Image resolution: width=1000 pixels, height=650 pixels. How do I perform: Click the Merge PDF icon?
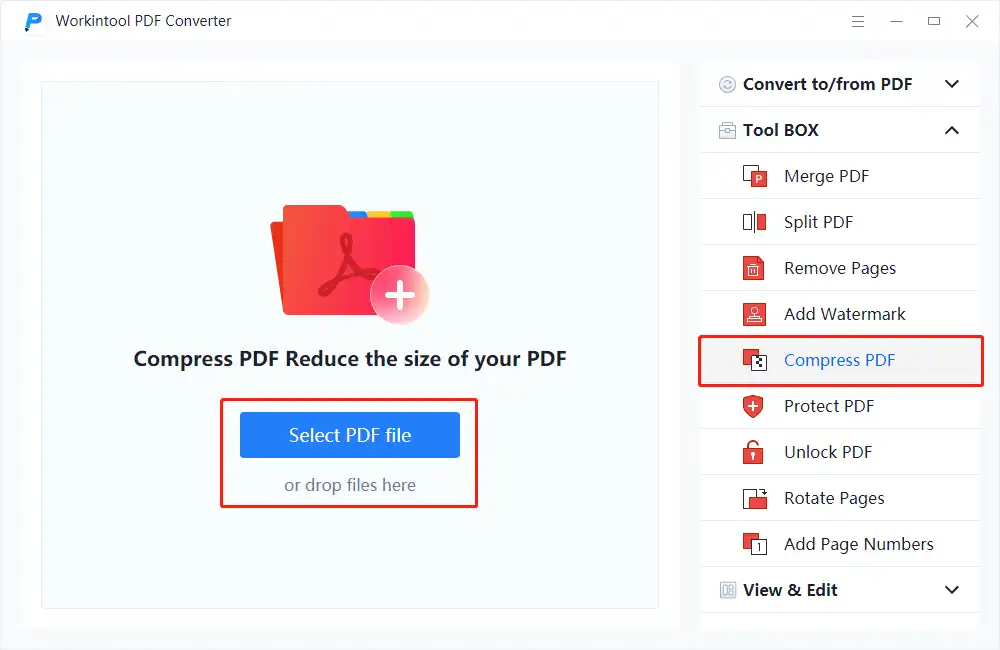(x=754, y=177)
